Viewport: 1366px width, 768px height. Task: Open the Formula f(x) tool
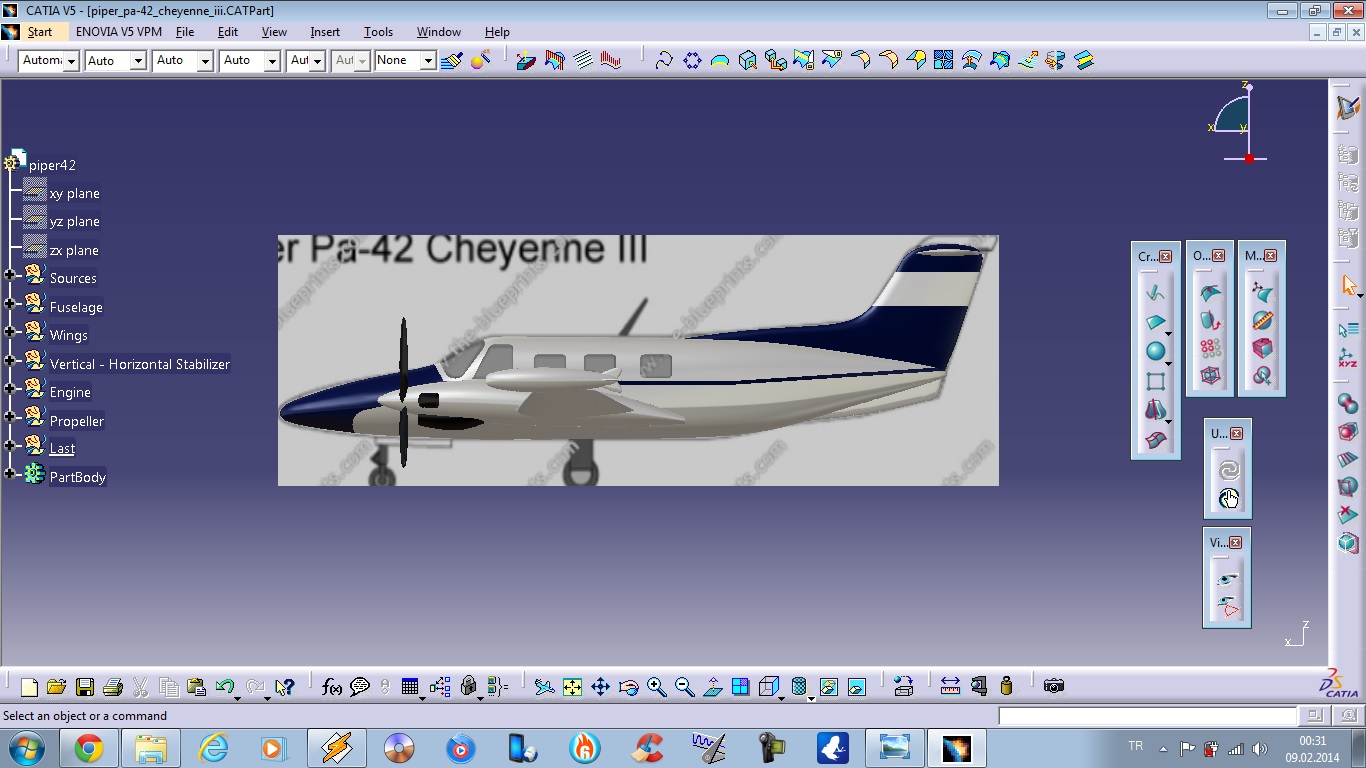pyautogui.click(x=332, y=687)
